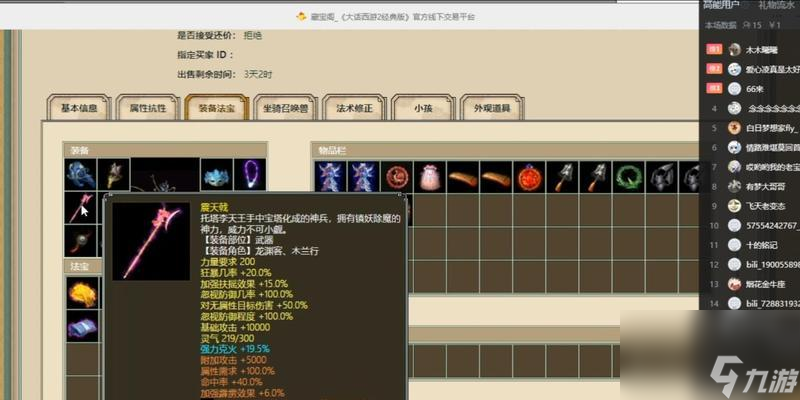The width and height of the screenshot is (800, 400).
Task: Click the 灵气 219/300 line
Action: (228, 338)
